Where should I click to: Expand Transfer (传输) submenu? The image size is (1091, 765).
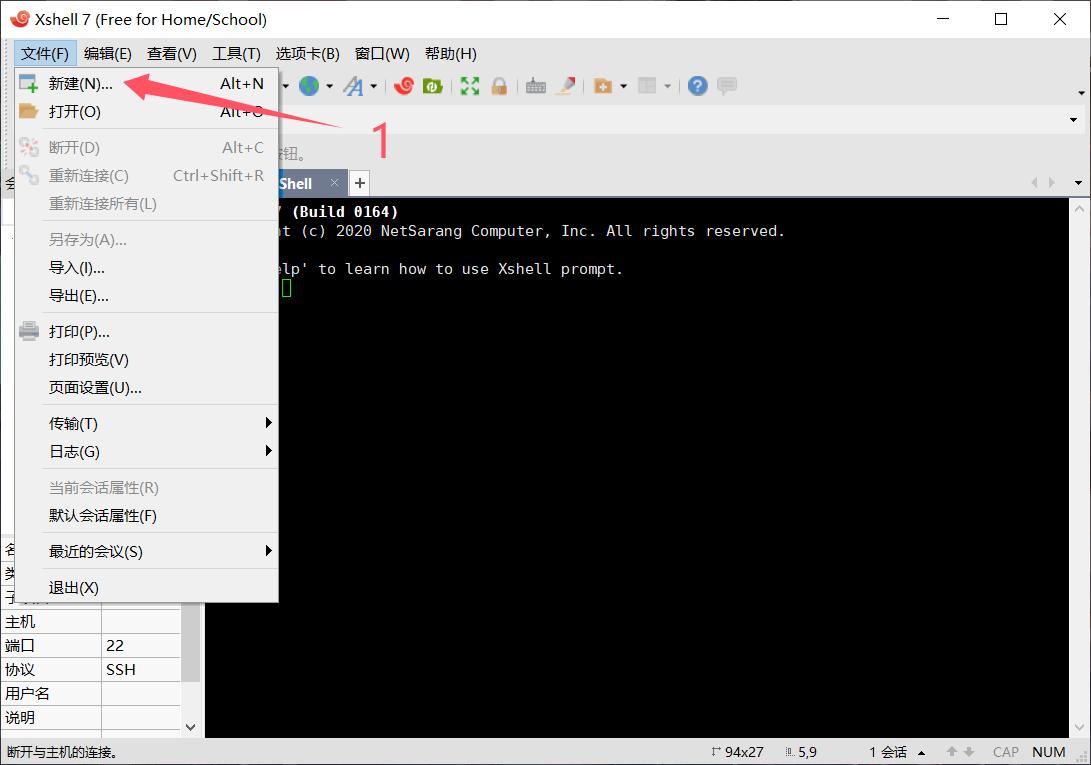pos(146,424)
